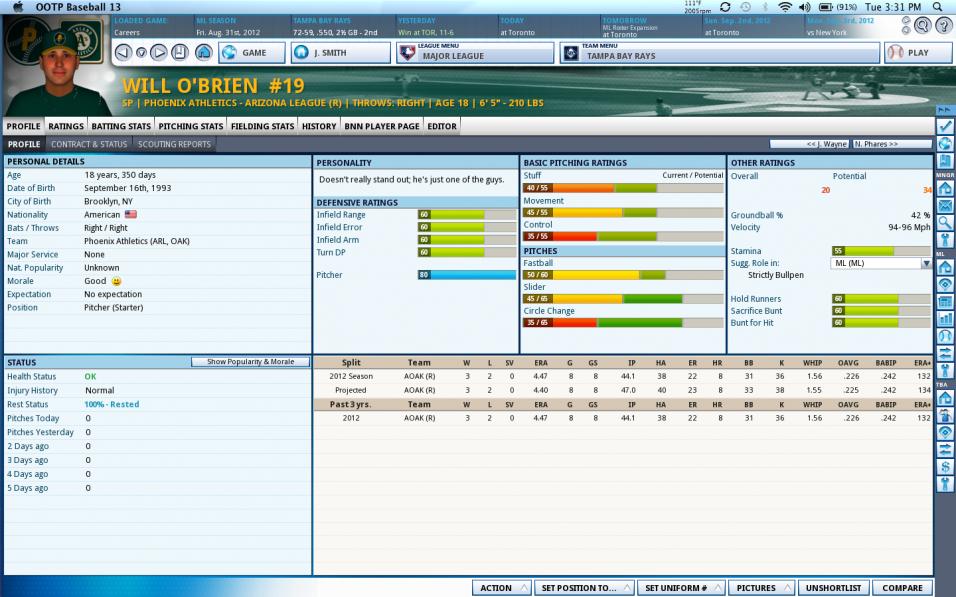Open the GAME menu

pos(252,52)
